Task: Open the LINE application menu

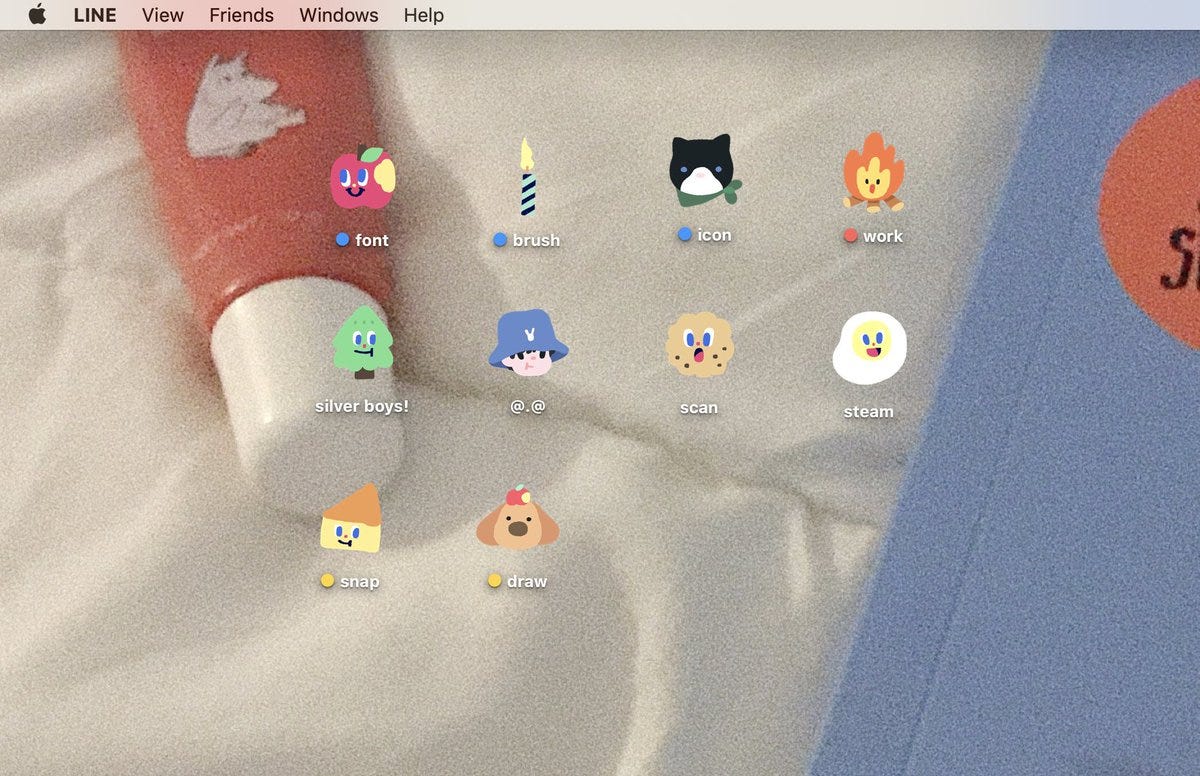Action: 95,15
